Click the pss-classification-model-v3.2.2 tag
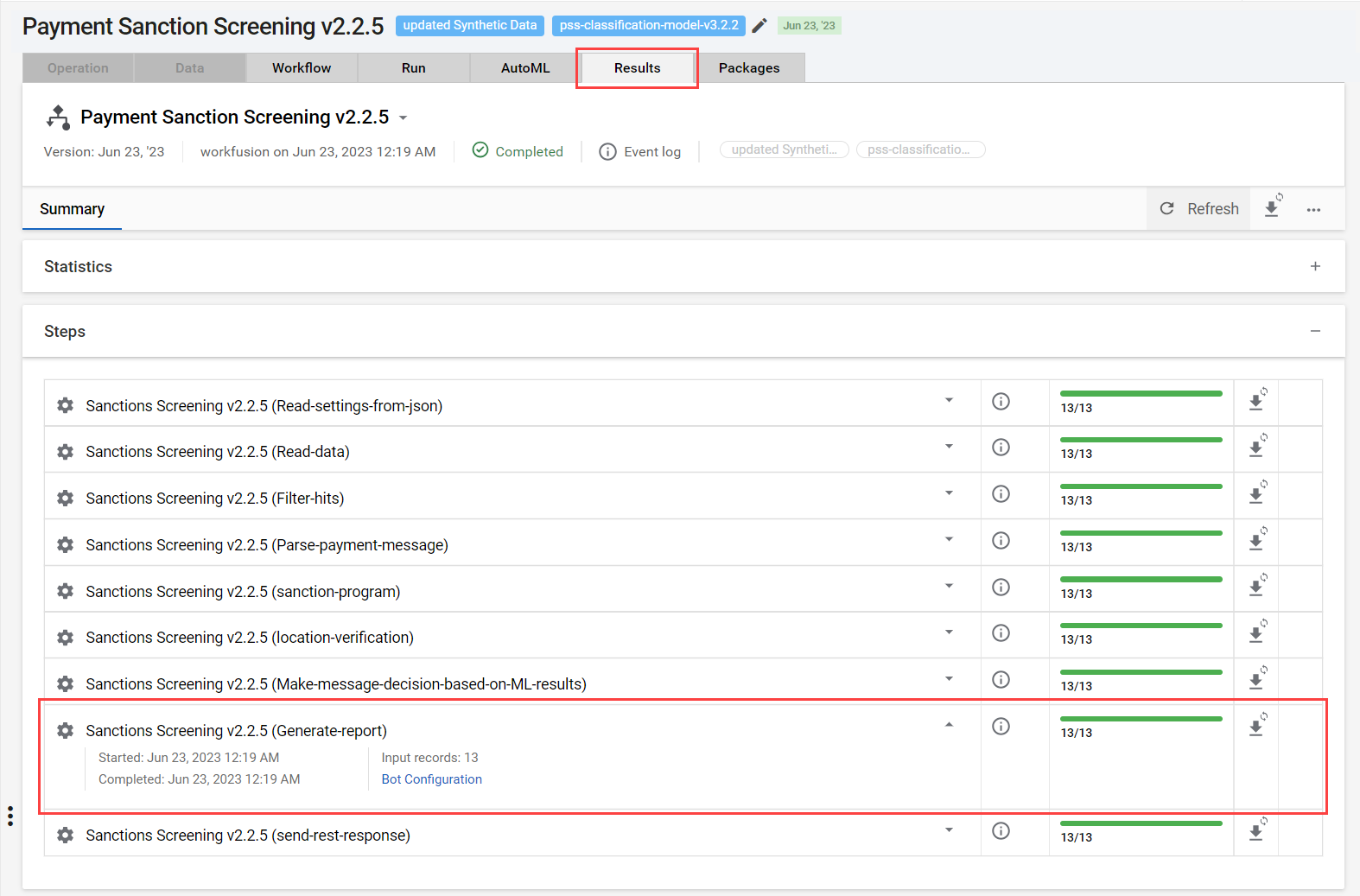 649,26
